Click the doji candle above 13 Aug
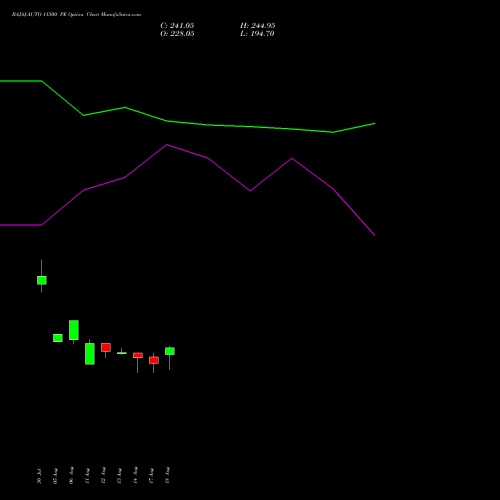 pos(122,353)
